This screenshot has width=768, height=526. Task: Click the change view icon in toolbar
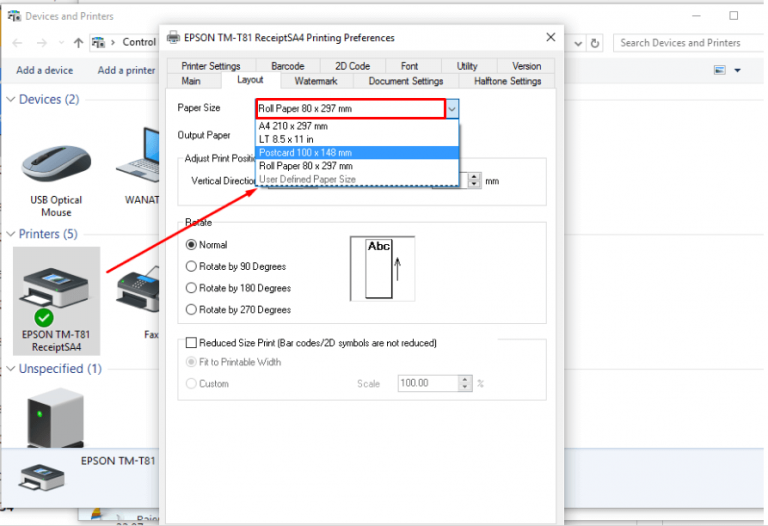tap(720, 70)
